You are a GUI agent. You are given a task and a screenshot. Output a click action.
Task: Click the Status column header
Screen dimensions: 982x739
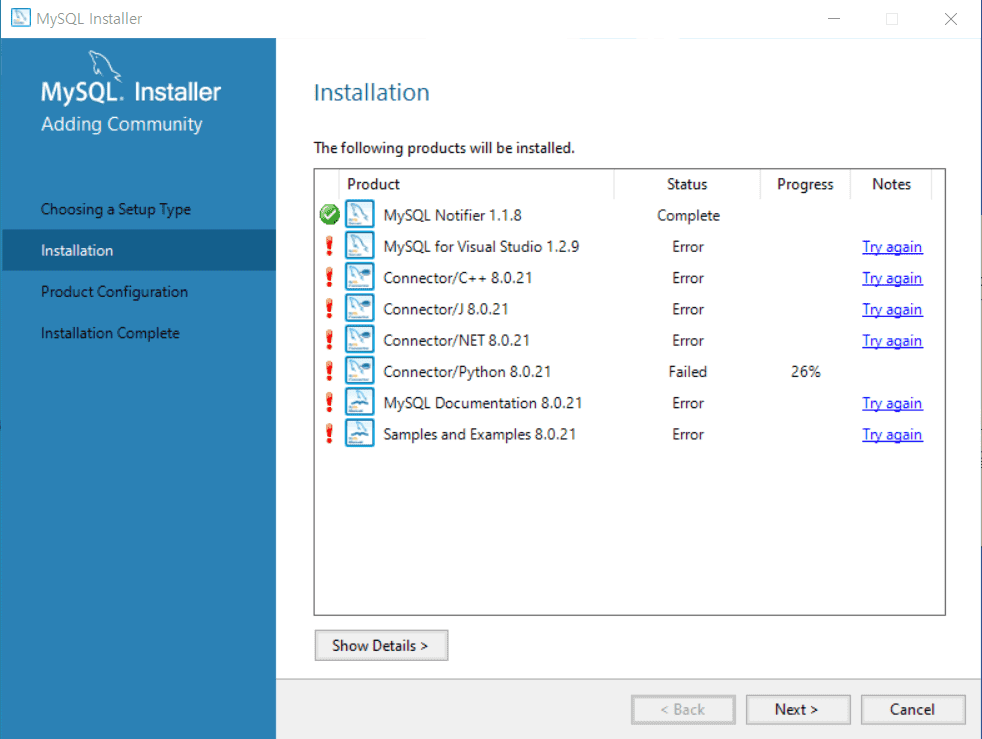(687, 184)
